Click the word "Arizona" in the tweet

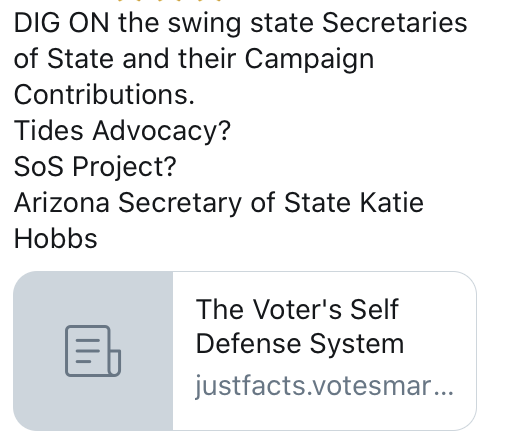(x=62, y=203)
